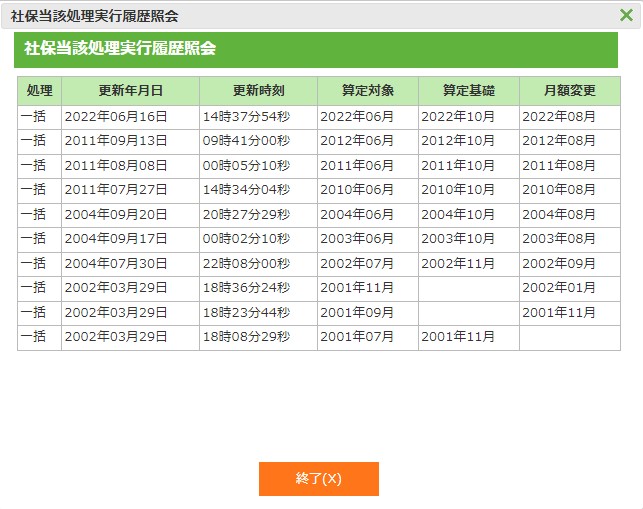Select the date 2004年09月20日

(x=116, y=215)
